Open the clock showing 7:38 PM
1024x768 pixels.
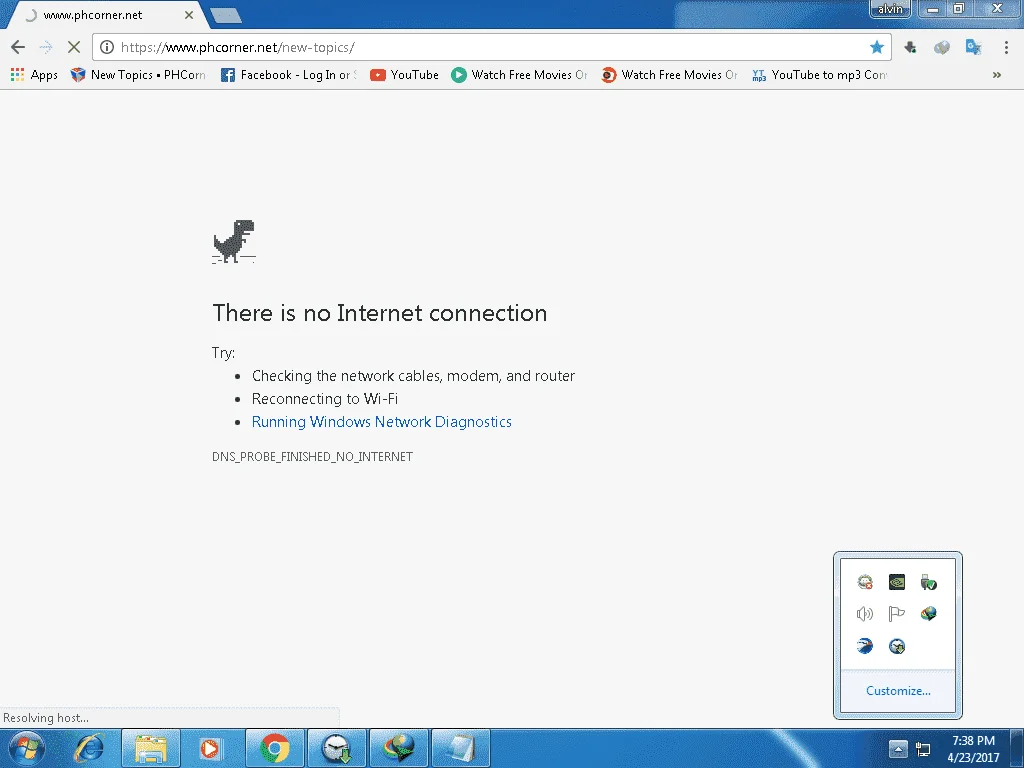pos(973,749)
